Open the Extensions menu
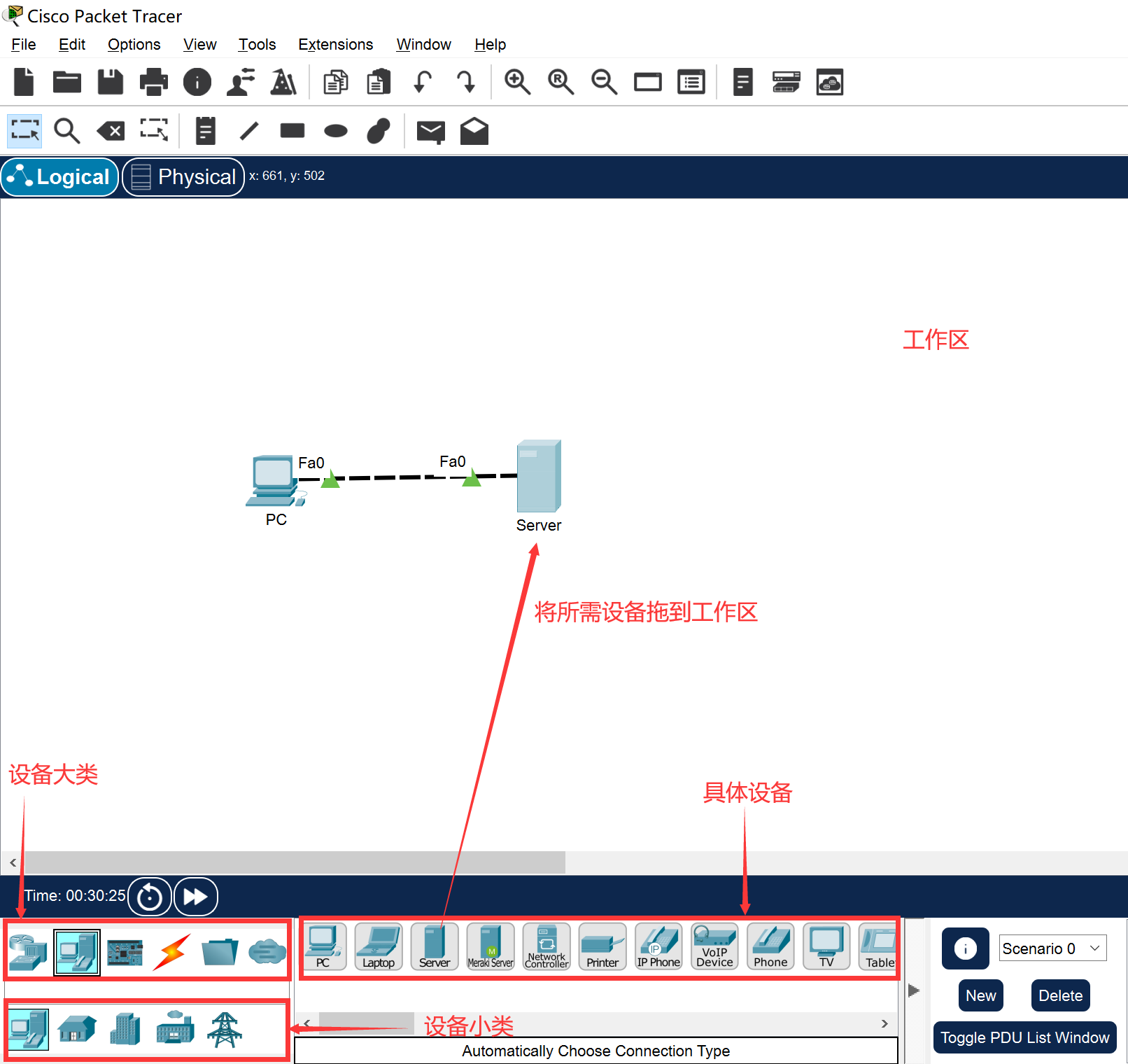The image size is (1128, 1064). click(x=335, y=45)
